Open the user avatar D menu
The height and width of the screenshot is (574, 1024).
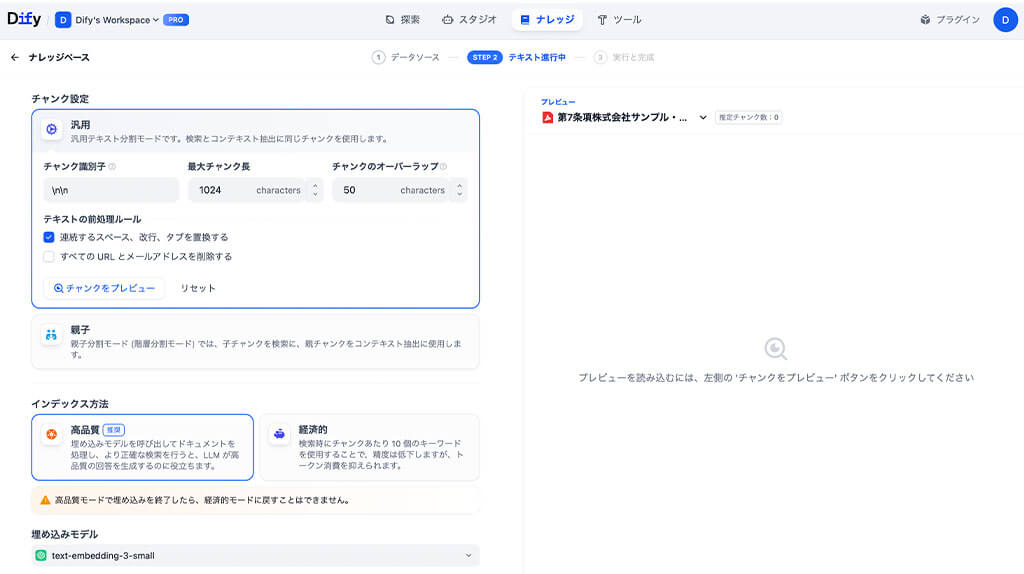[x=1004, y=19]
